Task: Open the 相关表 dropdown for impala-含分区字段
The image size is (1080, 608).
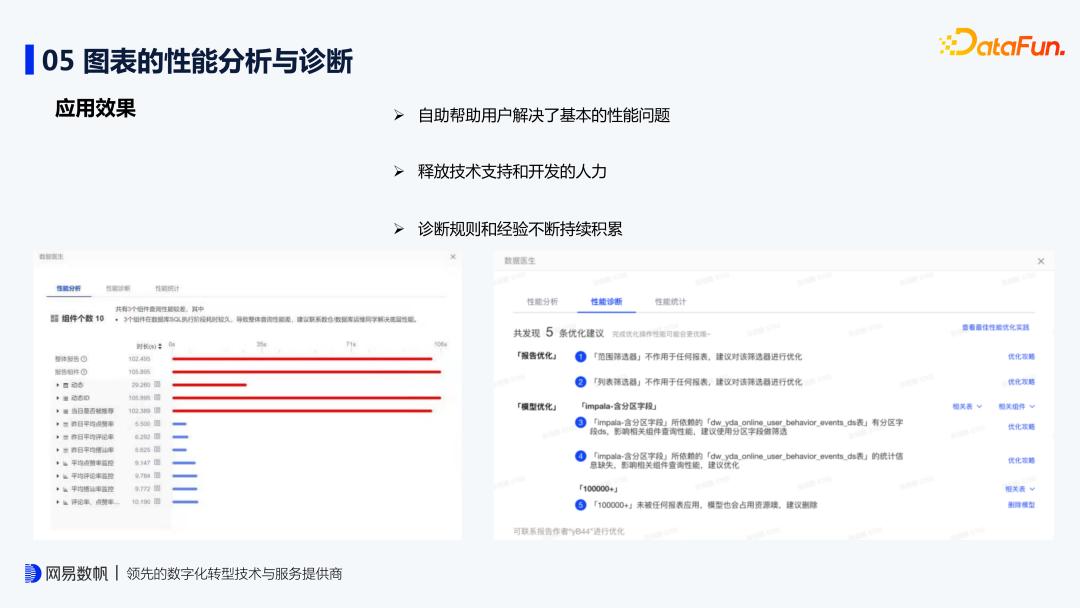Action: point(964,407)
